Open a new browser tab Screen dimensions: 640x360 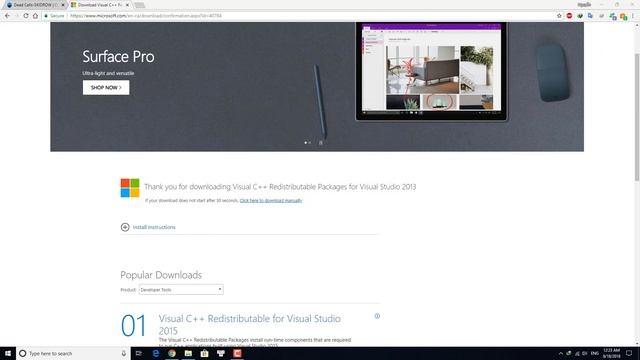coord(140,5)
